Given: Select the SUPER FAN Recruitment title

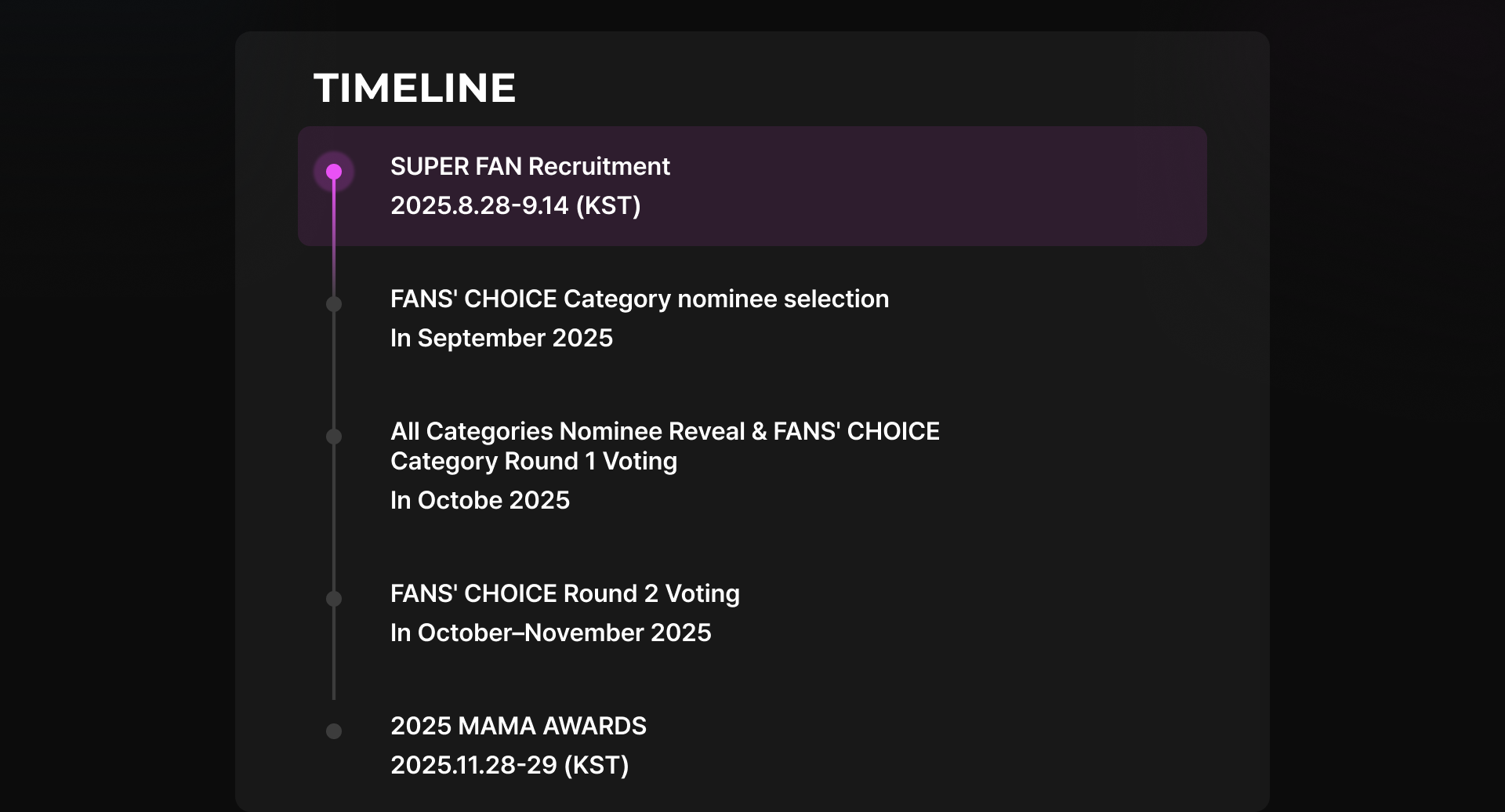Looking at the screenshot, I should pyautogui.click(x=530, y=166).
